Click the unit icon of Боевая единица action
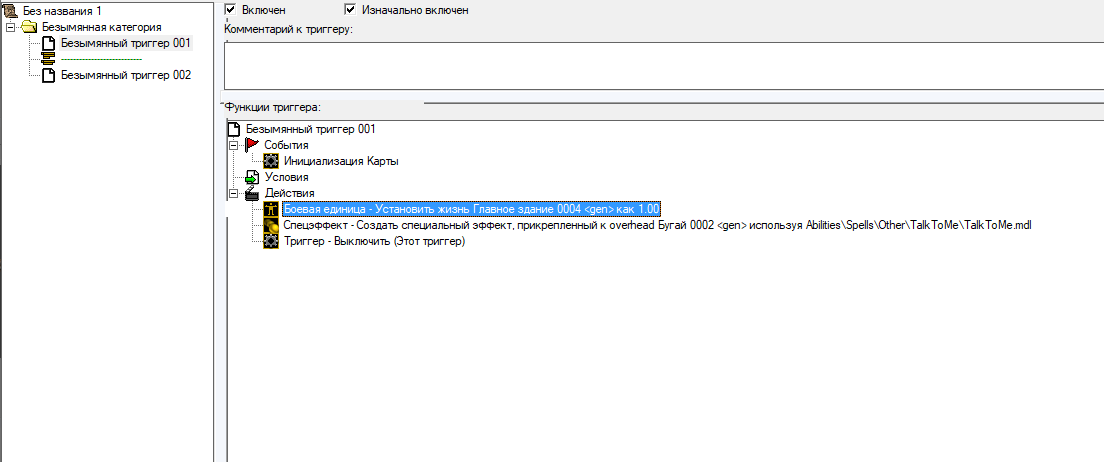The height and width of the screenshot is (462, 1104). tap(271, 209)
